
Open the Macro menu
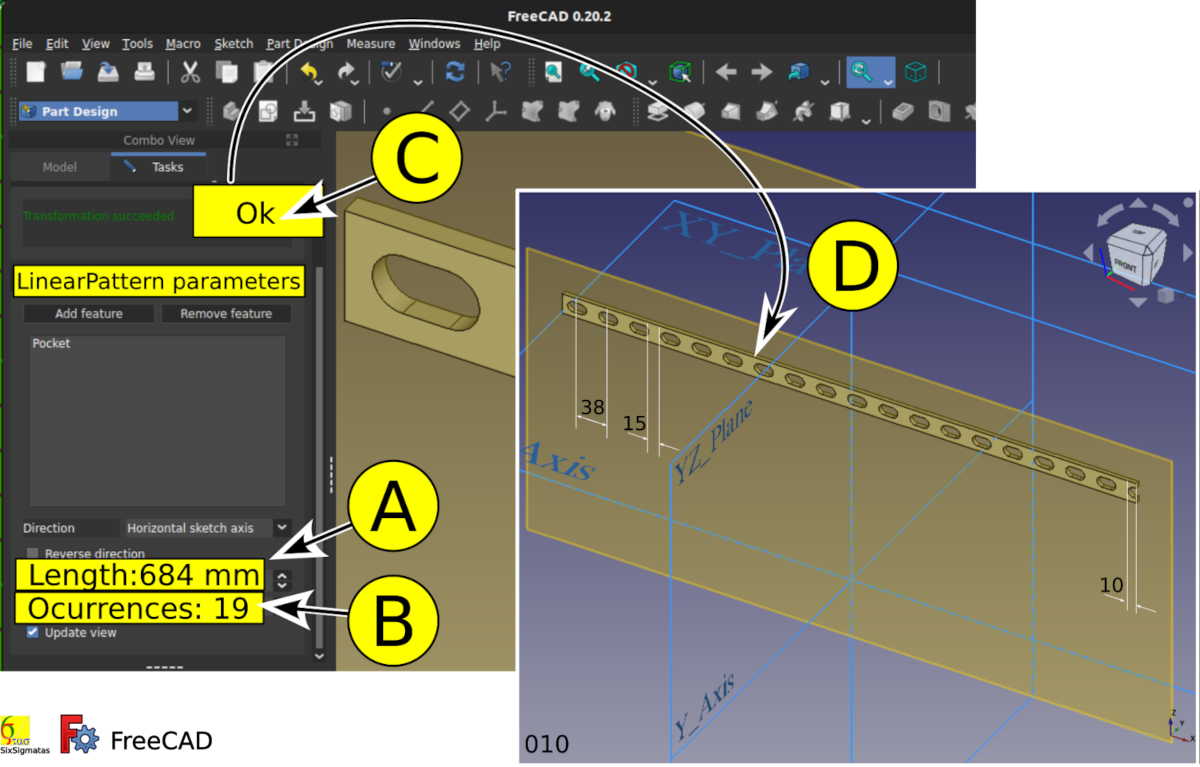pos(183,44)
